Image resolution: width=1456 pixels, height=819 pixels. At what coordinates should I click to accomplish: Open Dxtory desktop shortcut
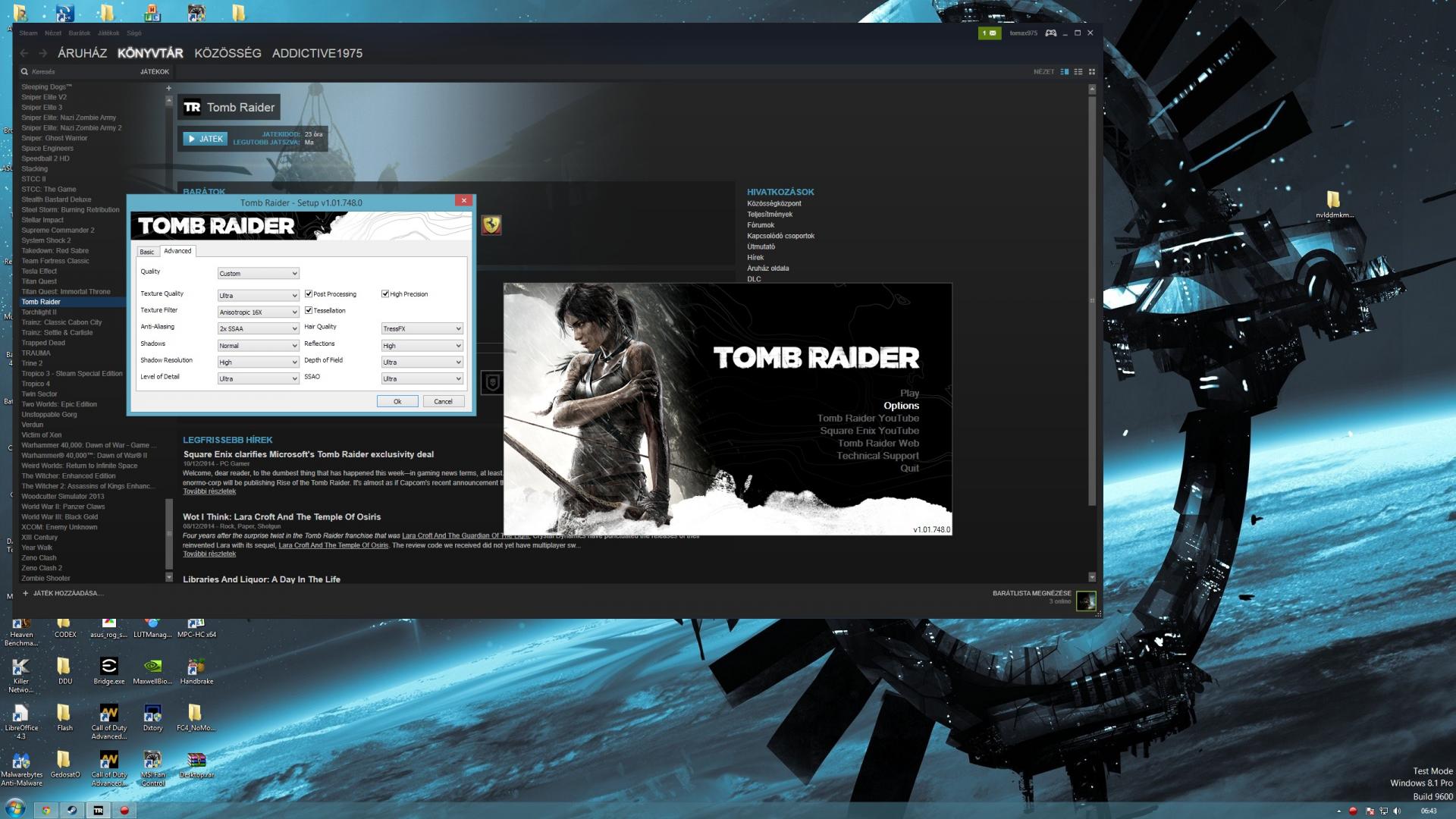152,717
